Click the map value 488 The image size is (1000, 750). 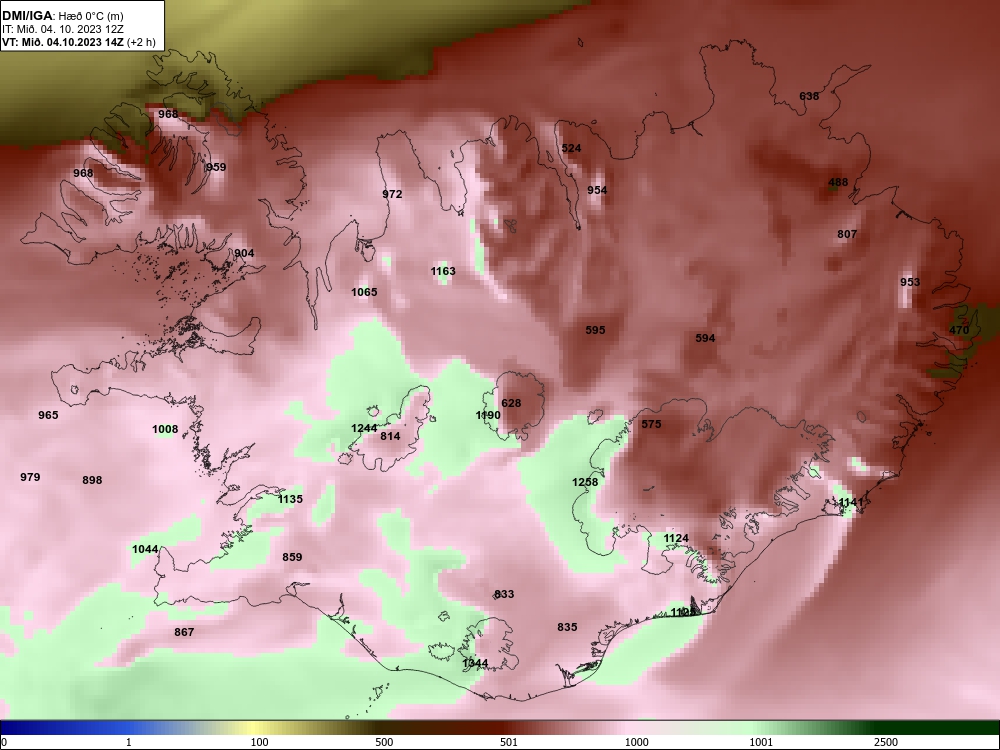(838, 182)
